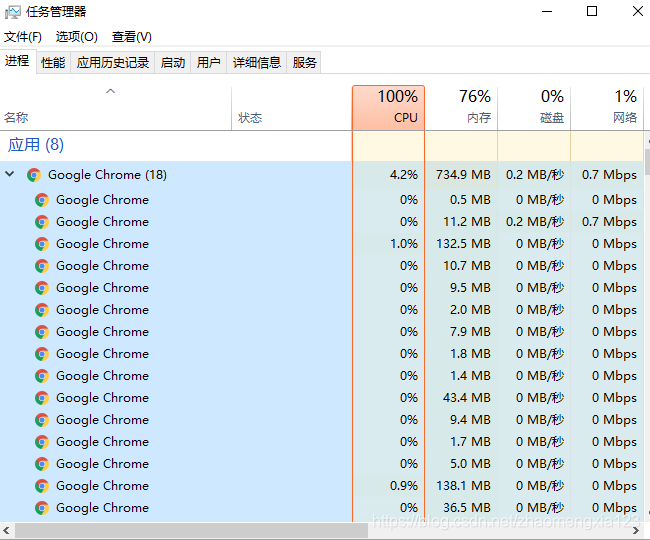Screen dimensions: 650x540
Task: Click the horizontal scrollbar thumb
Action: coord(192,530)
